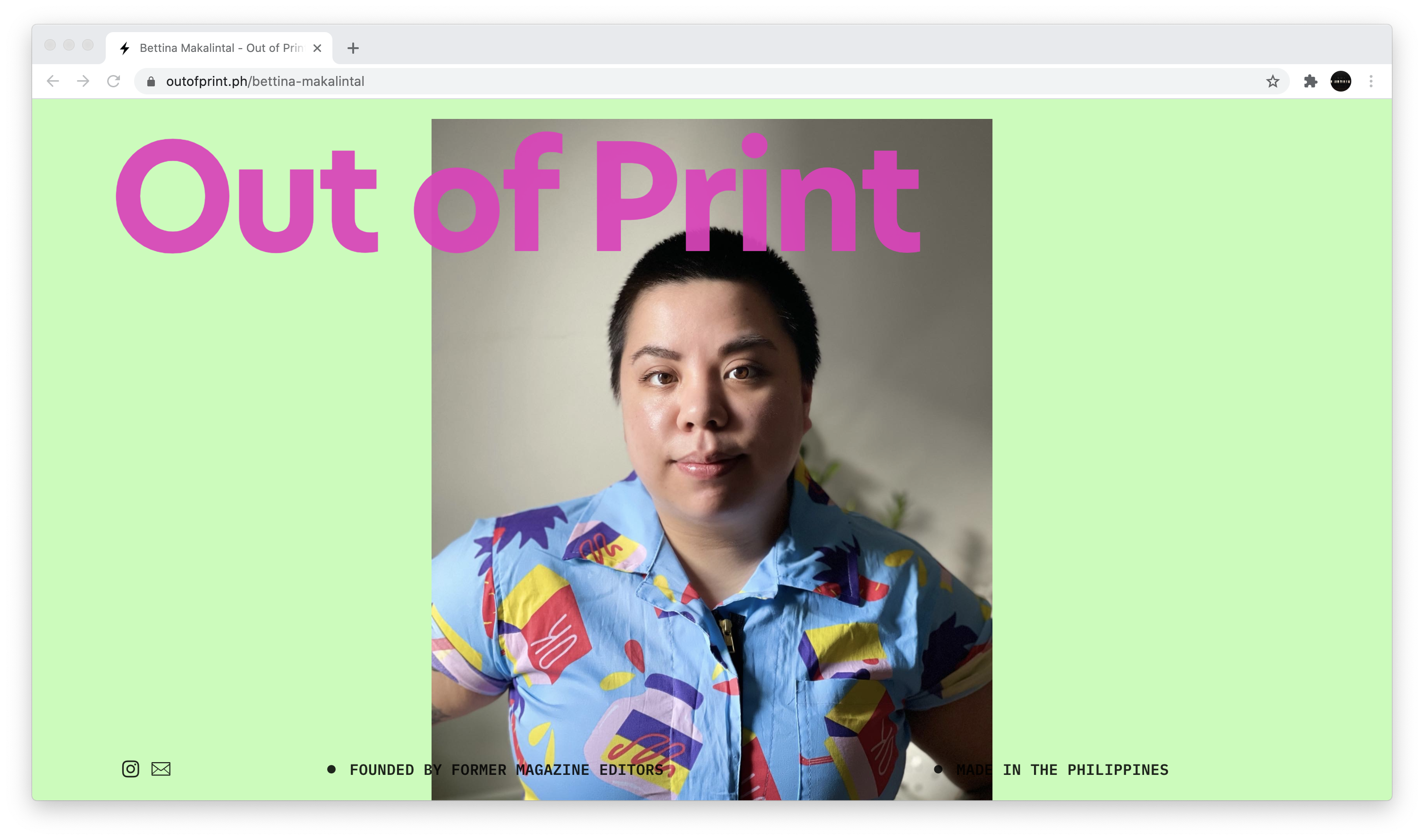Click the red close window button
This screenshot has width=1424, height=840.
(x=50, y=45)
